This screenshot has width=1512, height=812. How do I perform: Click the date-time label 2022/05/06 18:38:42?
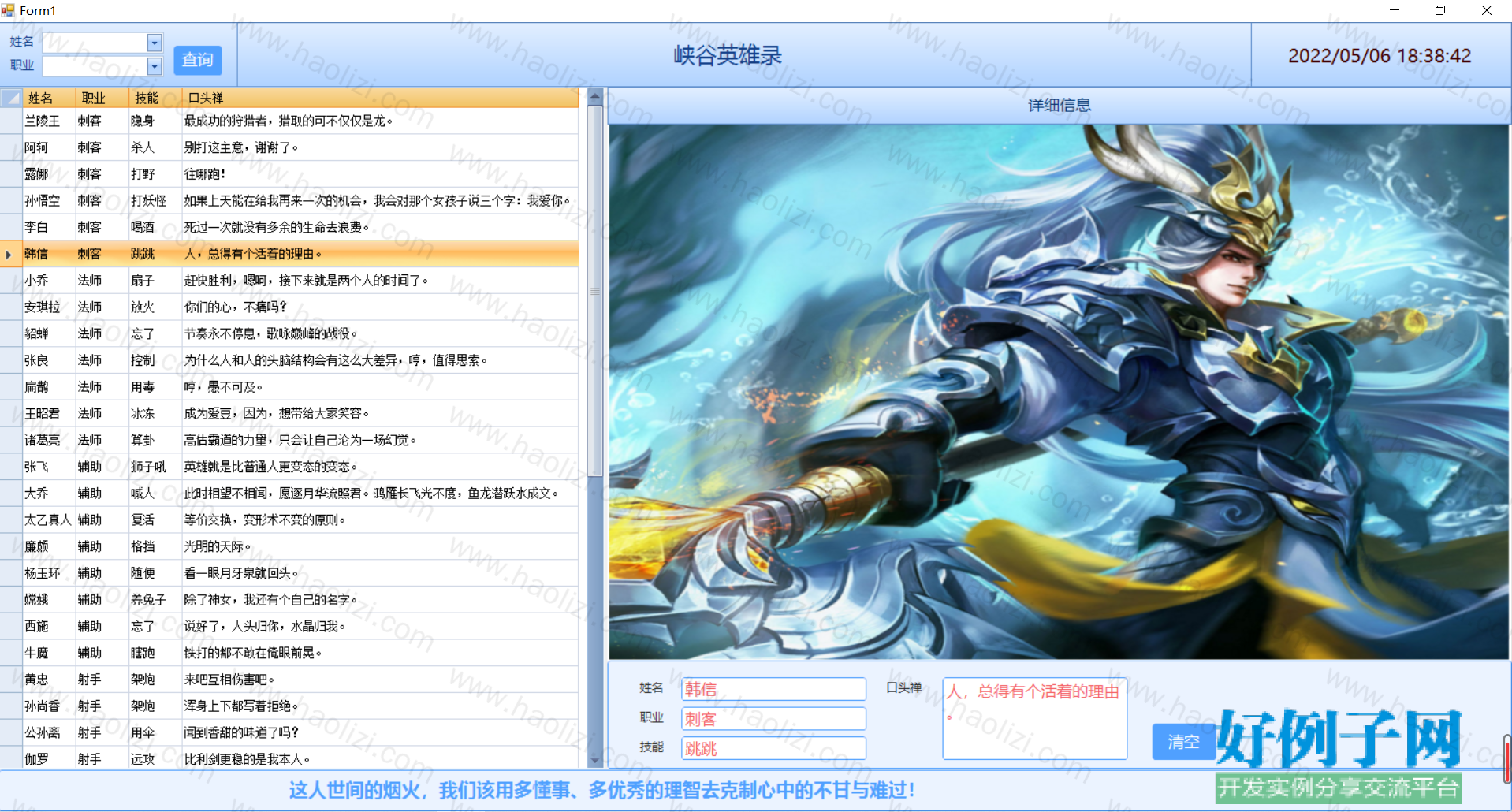pos(1380,56)
